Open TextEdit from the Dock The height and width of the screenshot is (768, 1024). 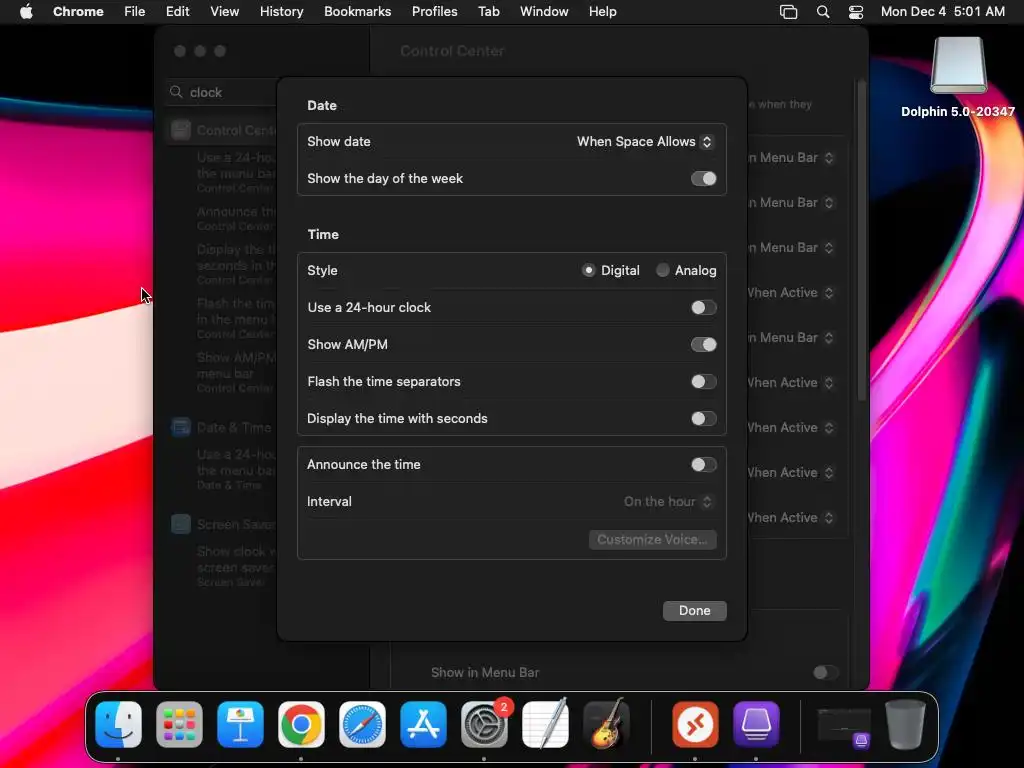[545, 724]
